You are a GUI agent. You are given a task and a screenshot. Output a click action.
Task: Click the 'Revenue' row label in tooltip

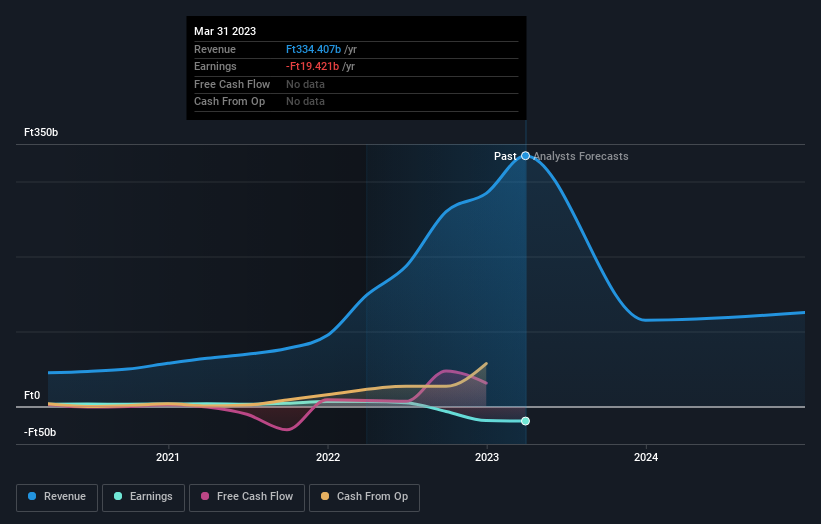215,49
